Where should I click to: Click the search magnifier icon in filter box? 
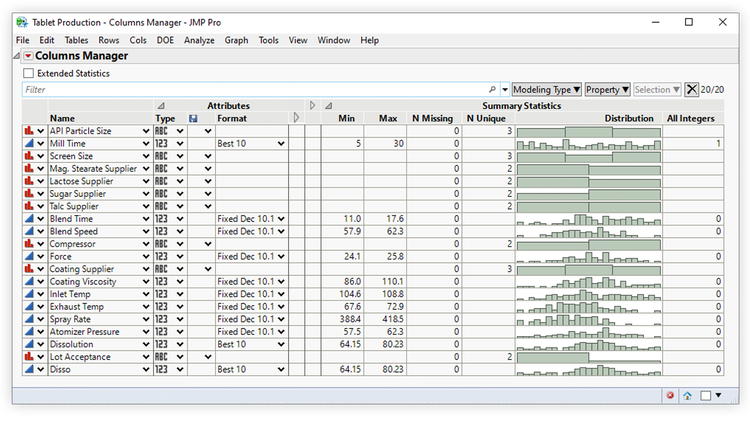click(492, 90)
